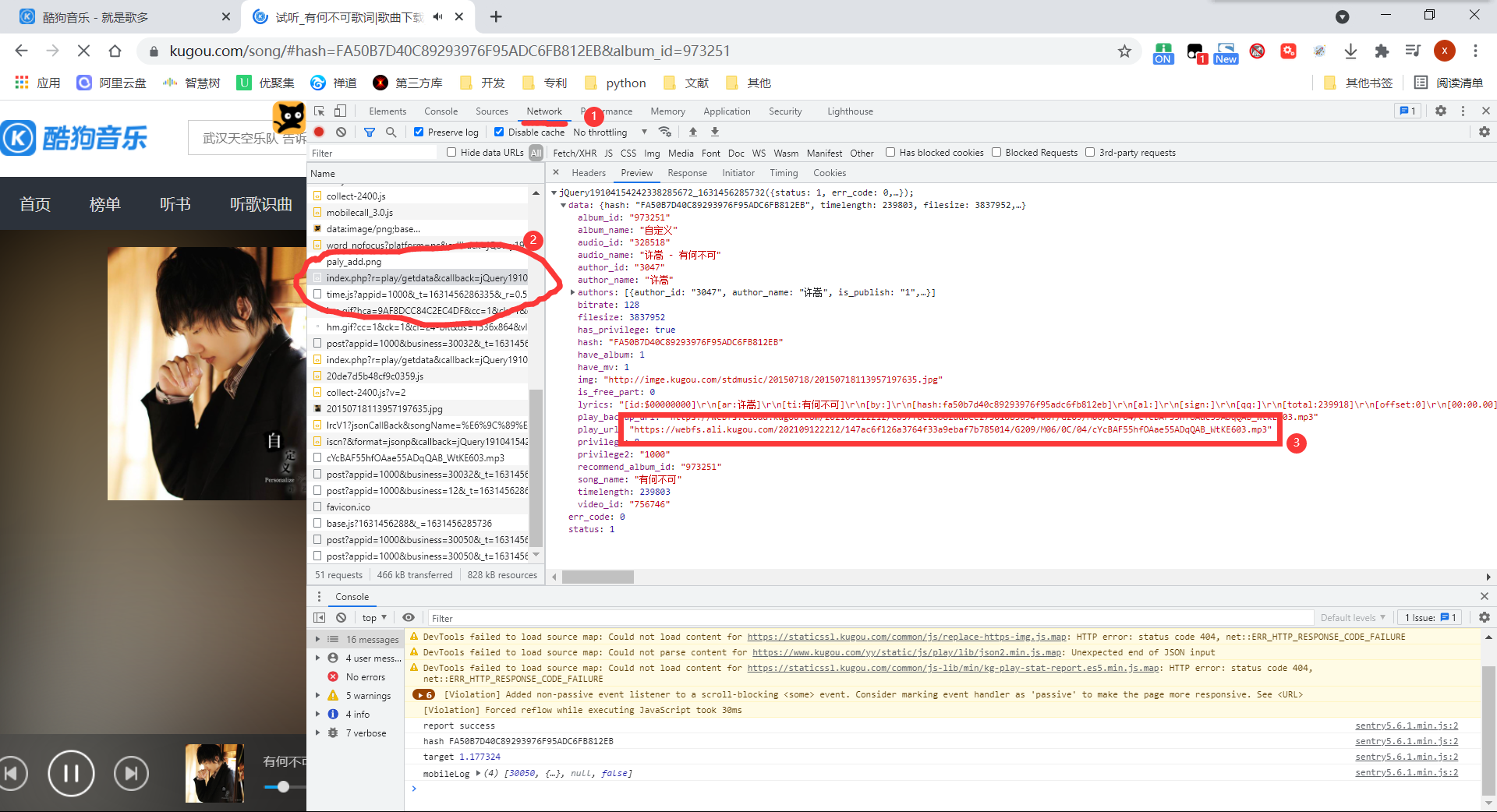Toggle Preserve log checkbox
This screenshot has width=1497, height=812.
point(419,132)
